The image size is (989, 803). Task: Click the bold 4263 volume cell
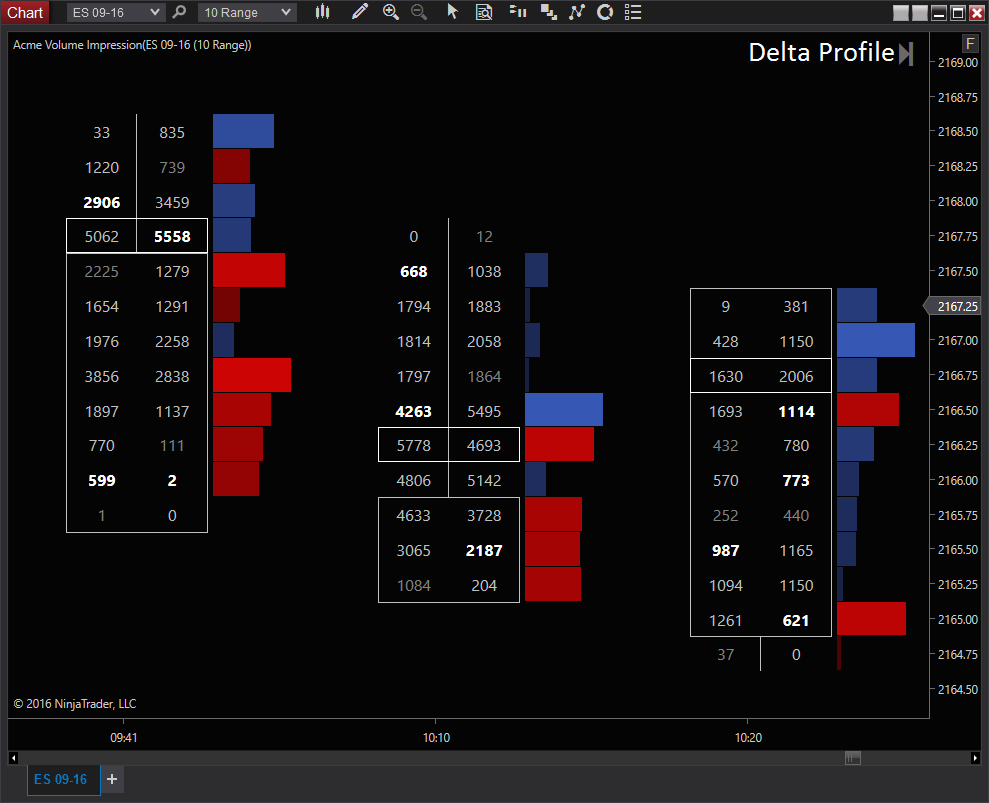[x=414, y=412]
